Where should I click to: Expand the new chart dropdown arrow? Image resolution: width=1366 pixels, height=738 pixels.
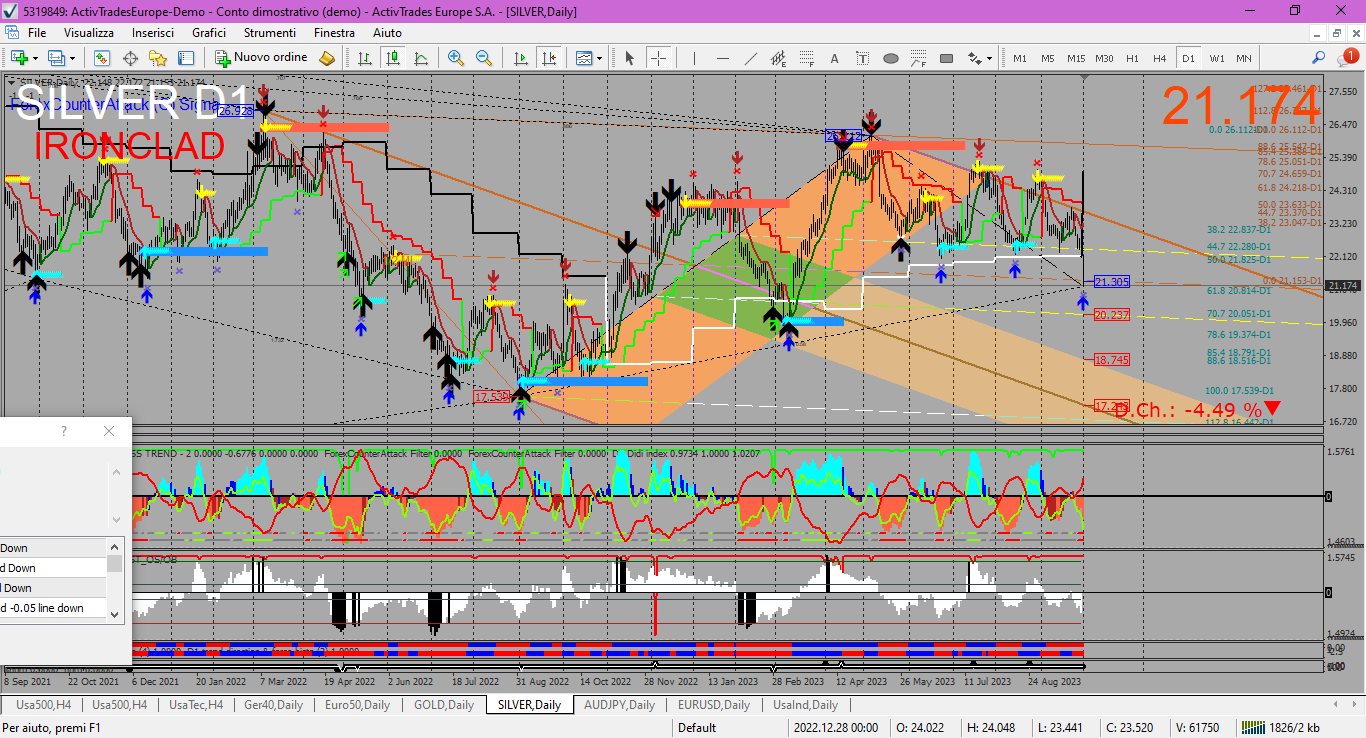click(x=35, y=58)
